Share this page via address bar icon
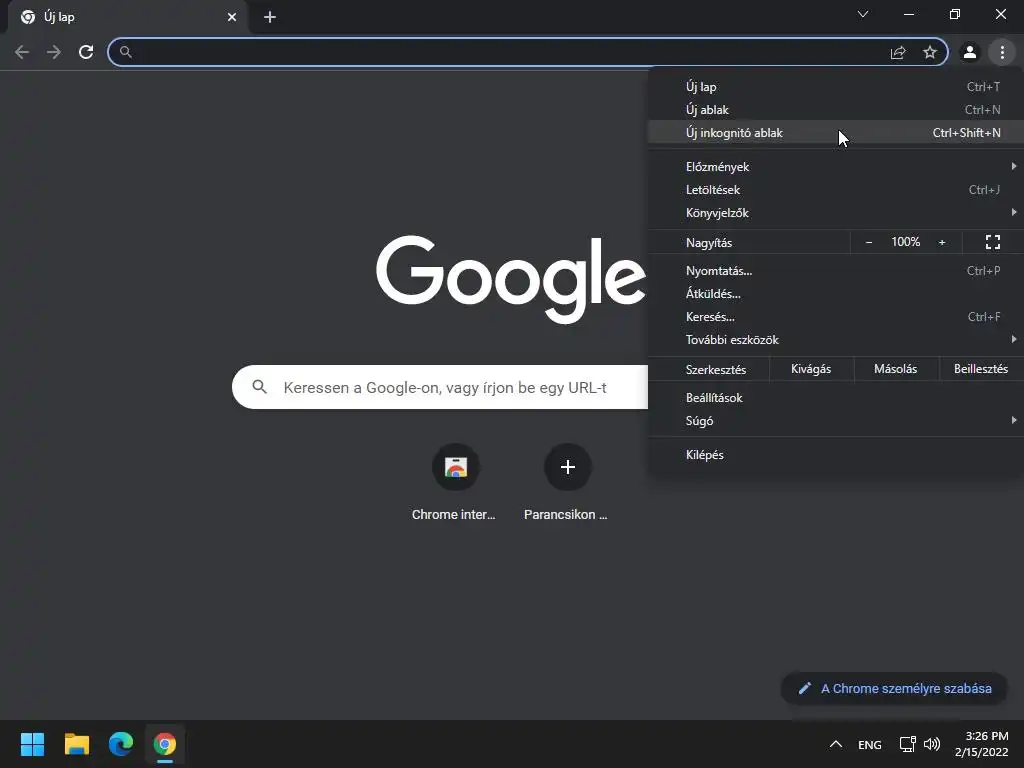The height and width of the screenshot is (768, 1024). pos(898,52)
